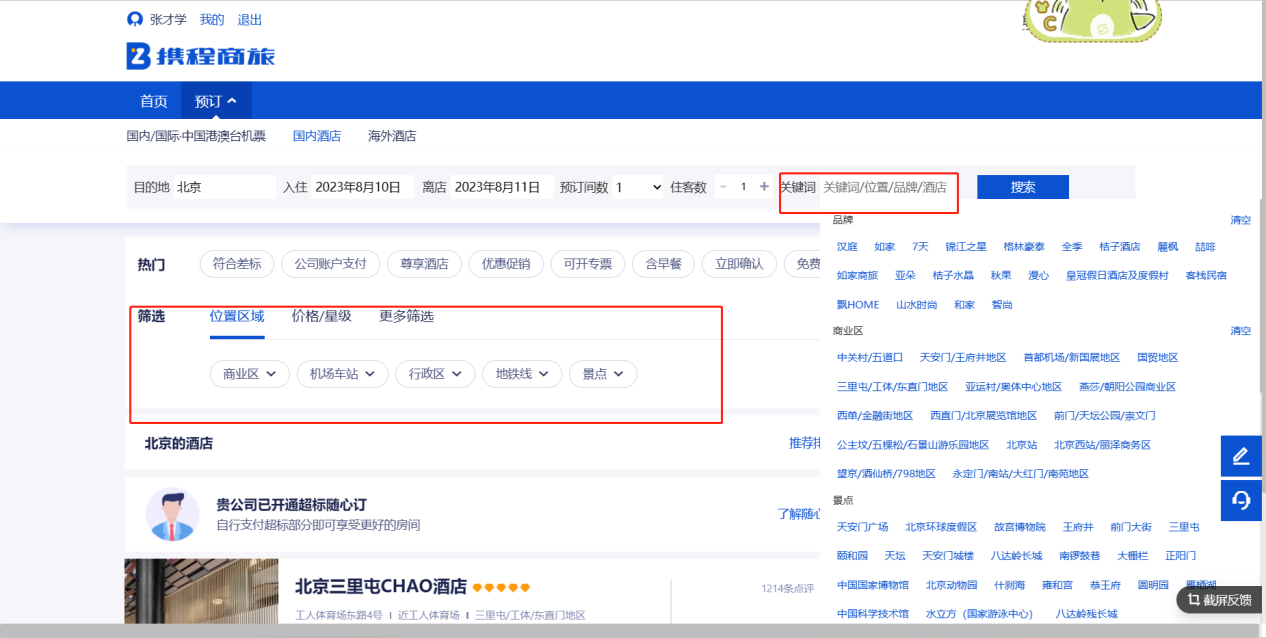The image size is (1266, 638).
Task: Click the 目的地 field showing 北京
Action: point(225,187)
